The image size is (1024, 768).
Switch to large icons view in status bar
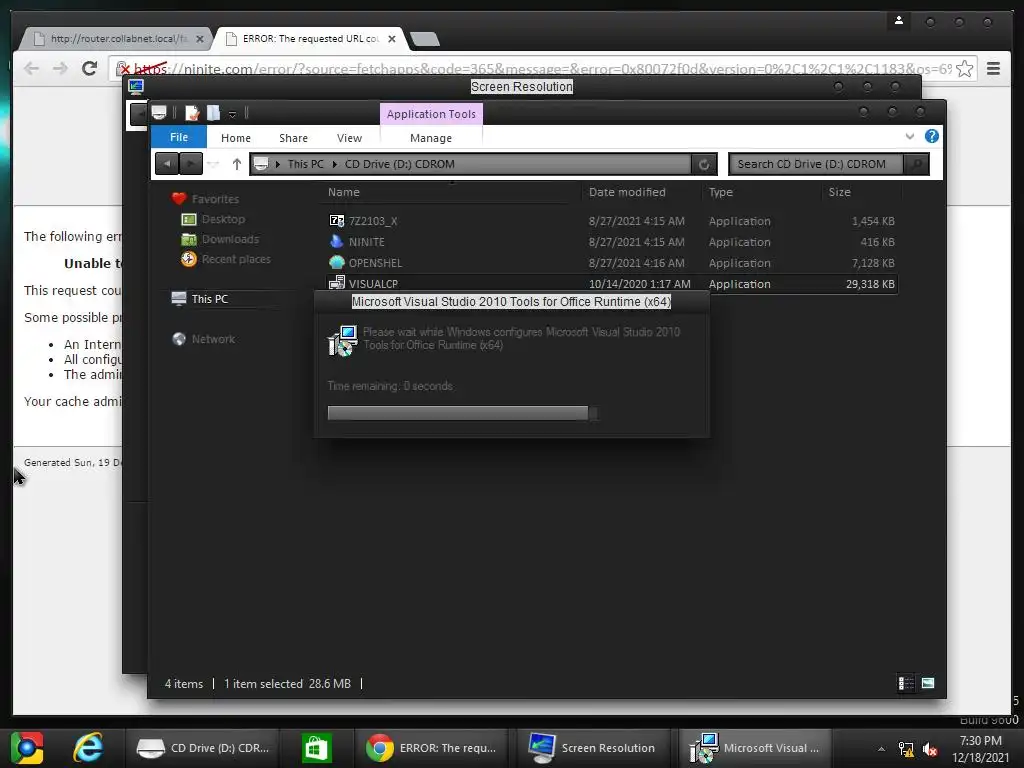point(927,683)
